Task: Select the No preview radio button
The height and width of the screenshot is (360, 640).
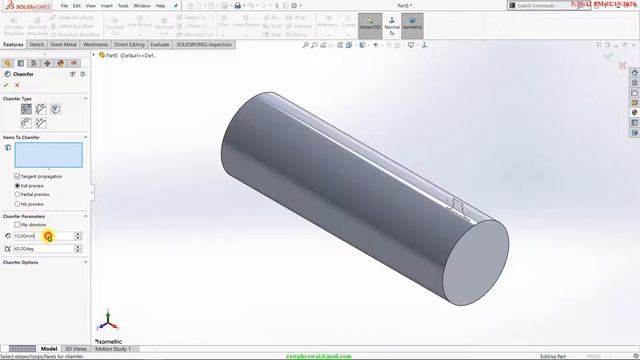Action: pos(17,204)
